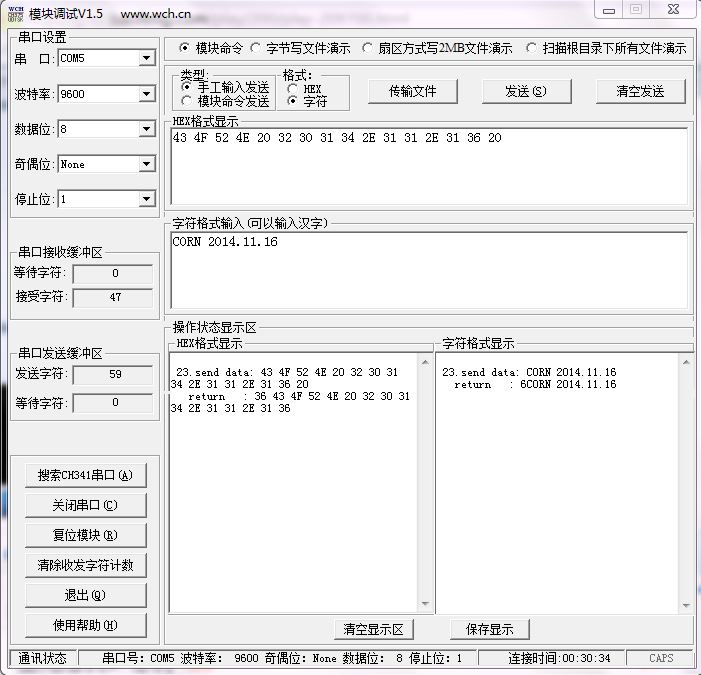Click the 接受字符 count field showing 47
Image resolution: width=701 pixels, height=675 pixels.
point(113,297)
